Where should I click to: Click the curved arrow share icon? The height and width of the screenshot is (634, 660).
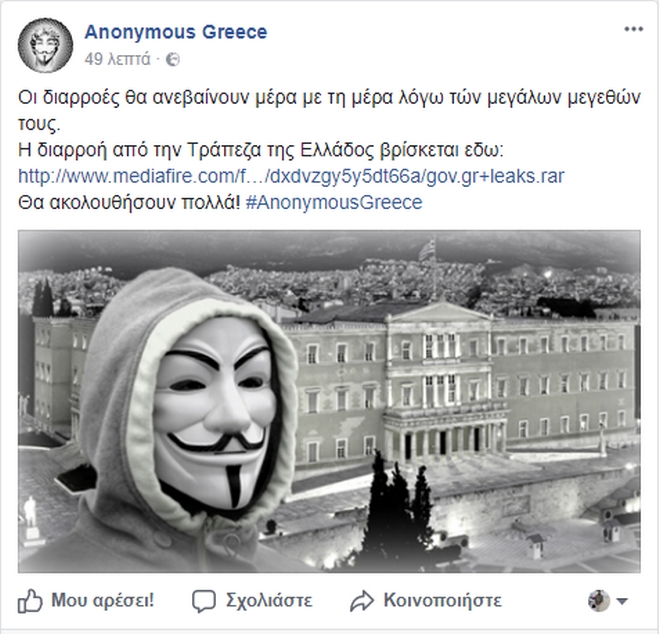point(362,601)
